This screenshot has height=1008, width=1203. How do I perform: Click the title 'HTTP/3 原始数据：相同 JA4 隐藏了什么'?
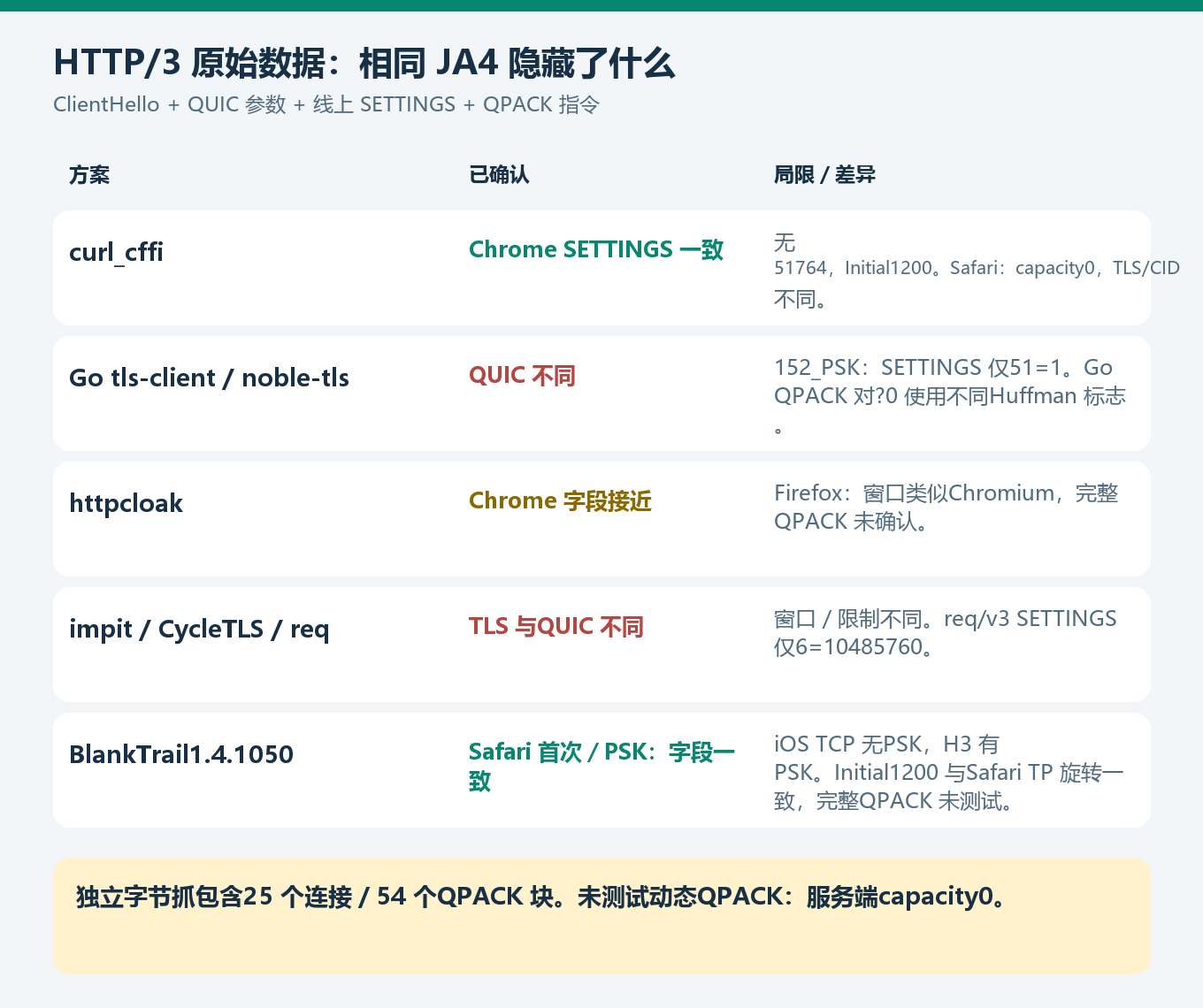364,64
